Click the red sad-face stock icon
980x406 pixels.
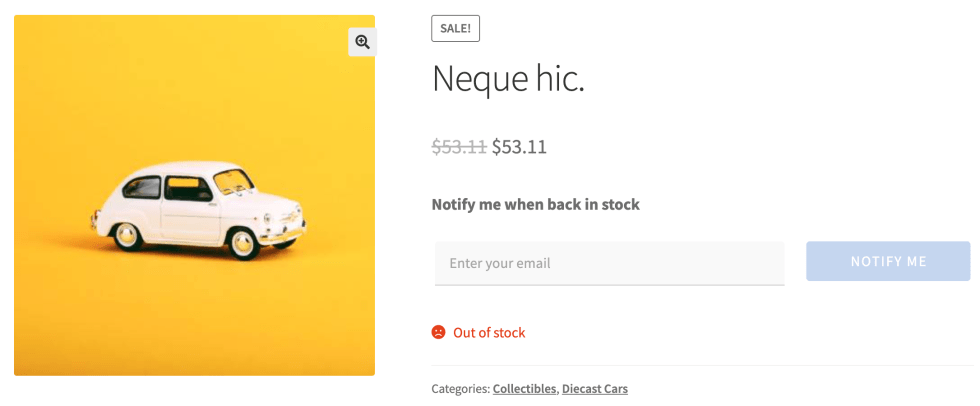point(438,332)
